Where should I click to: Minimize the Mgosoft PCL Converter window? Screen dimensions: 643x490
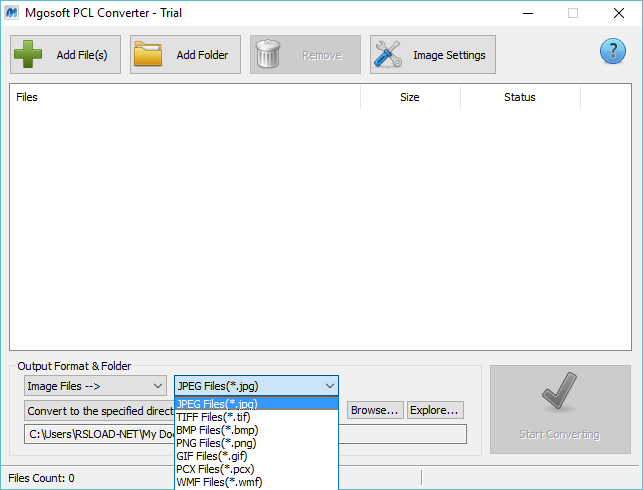tap(528, 13)
